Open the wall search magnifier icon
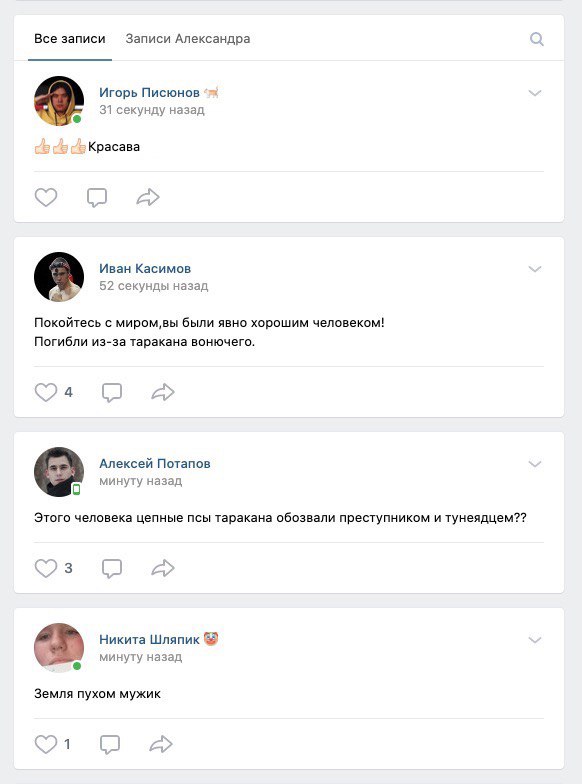Screen dimensions: 582x784 [536, 39]
